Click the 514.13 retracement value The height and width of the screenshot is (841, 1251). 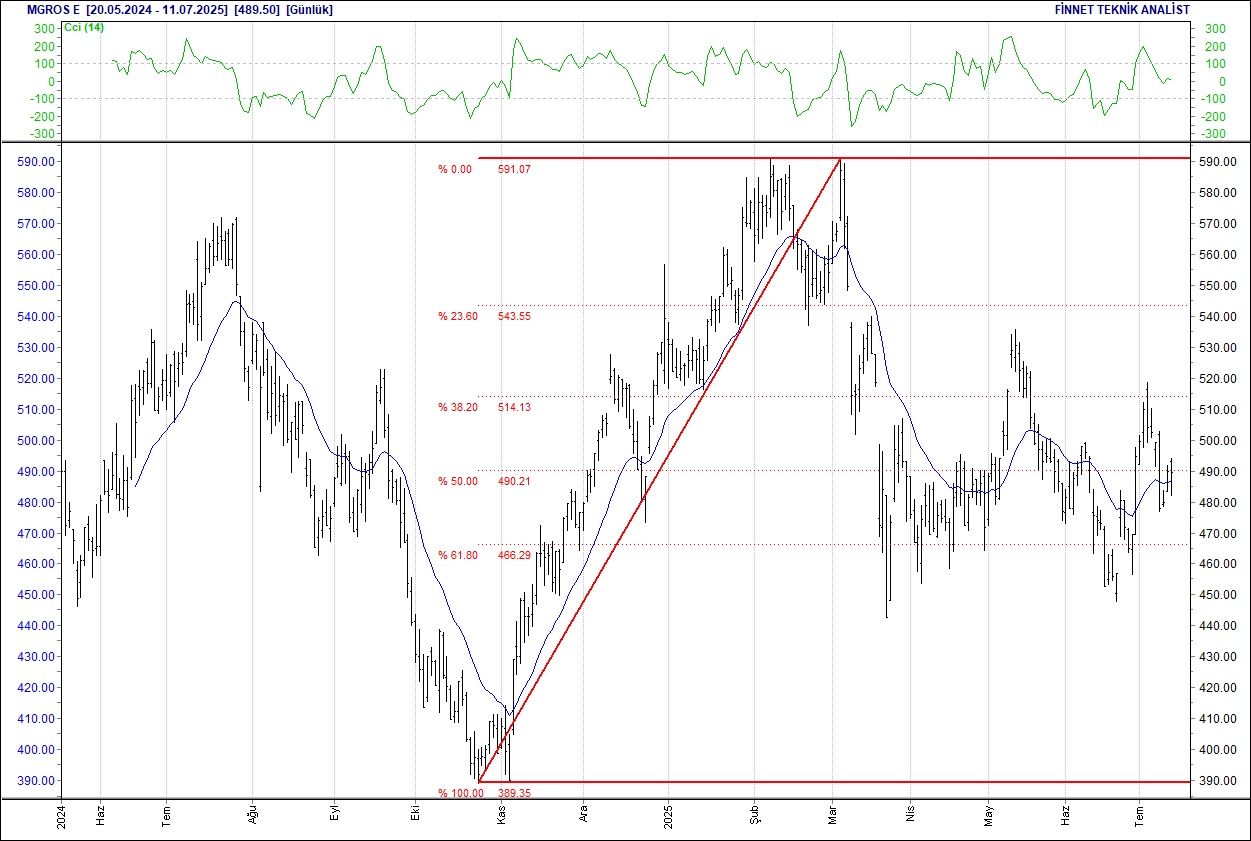[x=514, y=407]
